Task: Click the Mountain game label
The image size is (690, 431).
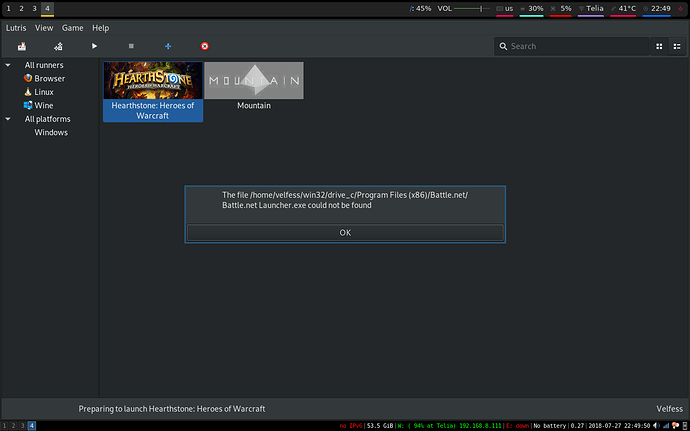Action: click(x=254, y=106)
